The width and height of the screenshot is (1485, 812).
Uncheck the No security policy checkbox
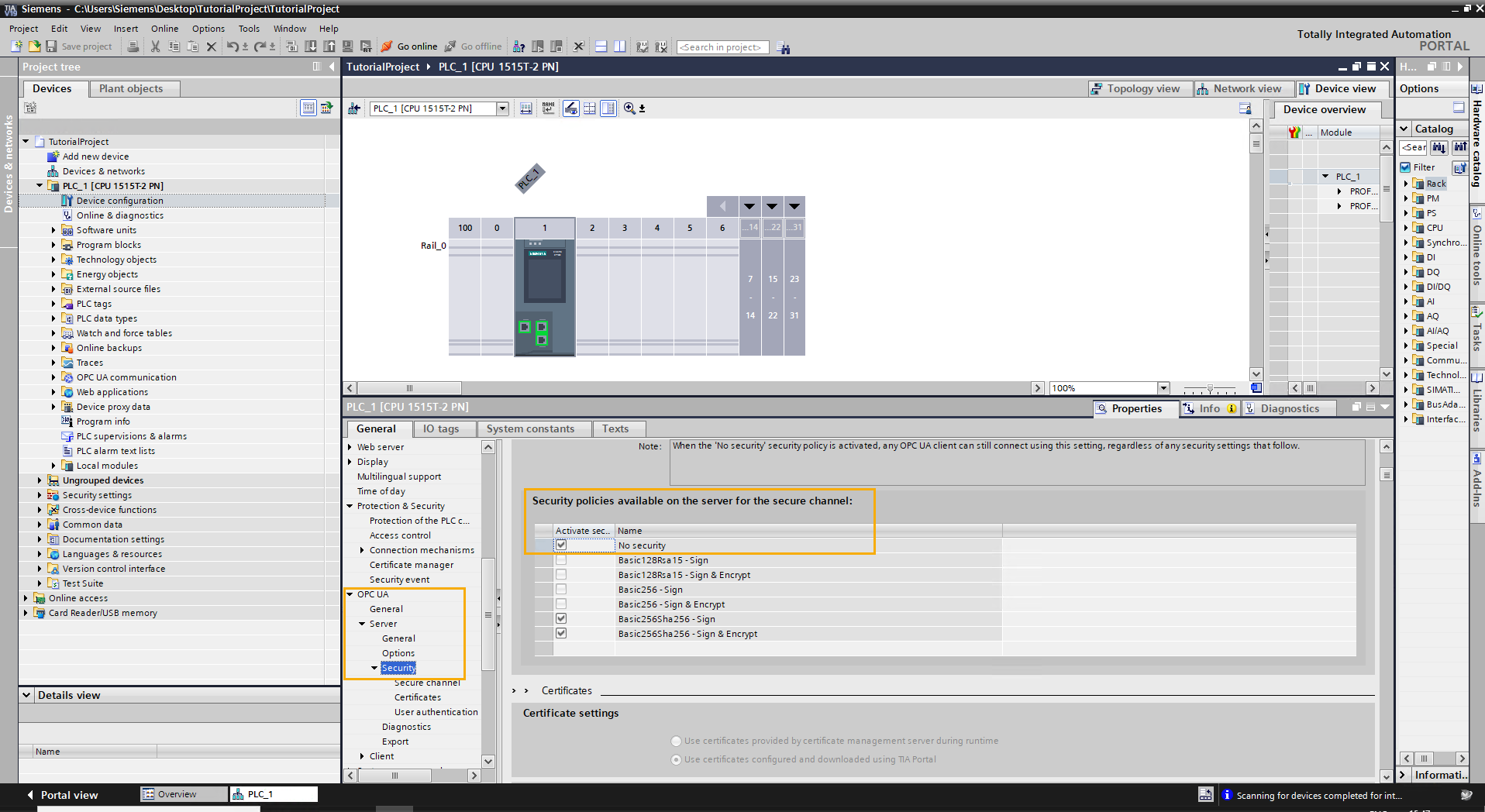pyautogui.click(x=561, y=545)
